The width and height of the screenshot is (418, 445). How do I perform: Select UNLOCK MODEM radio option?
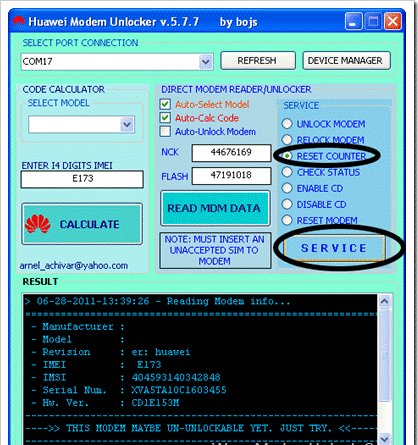click(287, 124)
